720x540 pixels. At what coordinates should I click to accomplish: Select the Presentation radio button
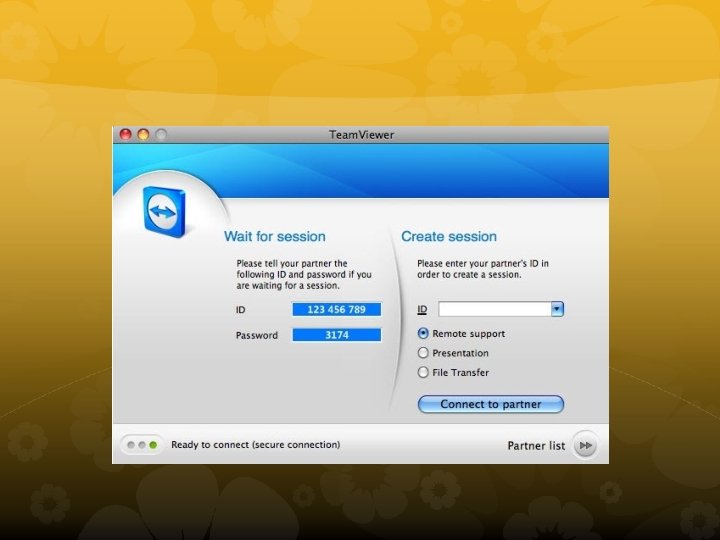(423, 353)
